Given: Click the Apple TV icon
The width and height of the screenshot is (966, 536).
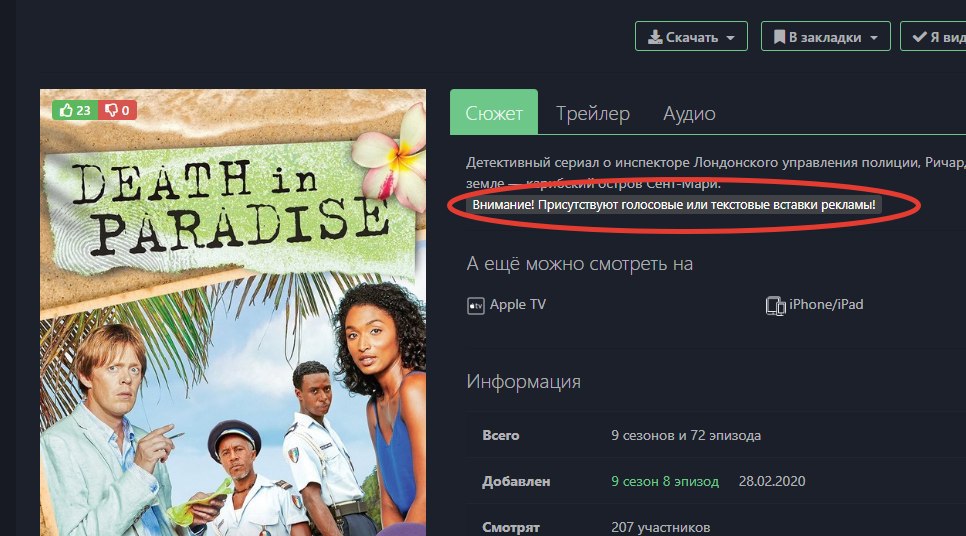Looking at the screenshot, I should point(476,306).
